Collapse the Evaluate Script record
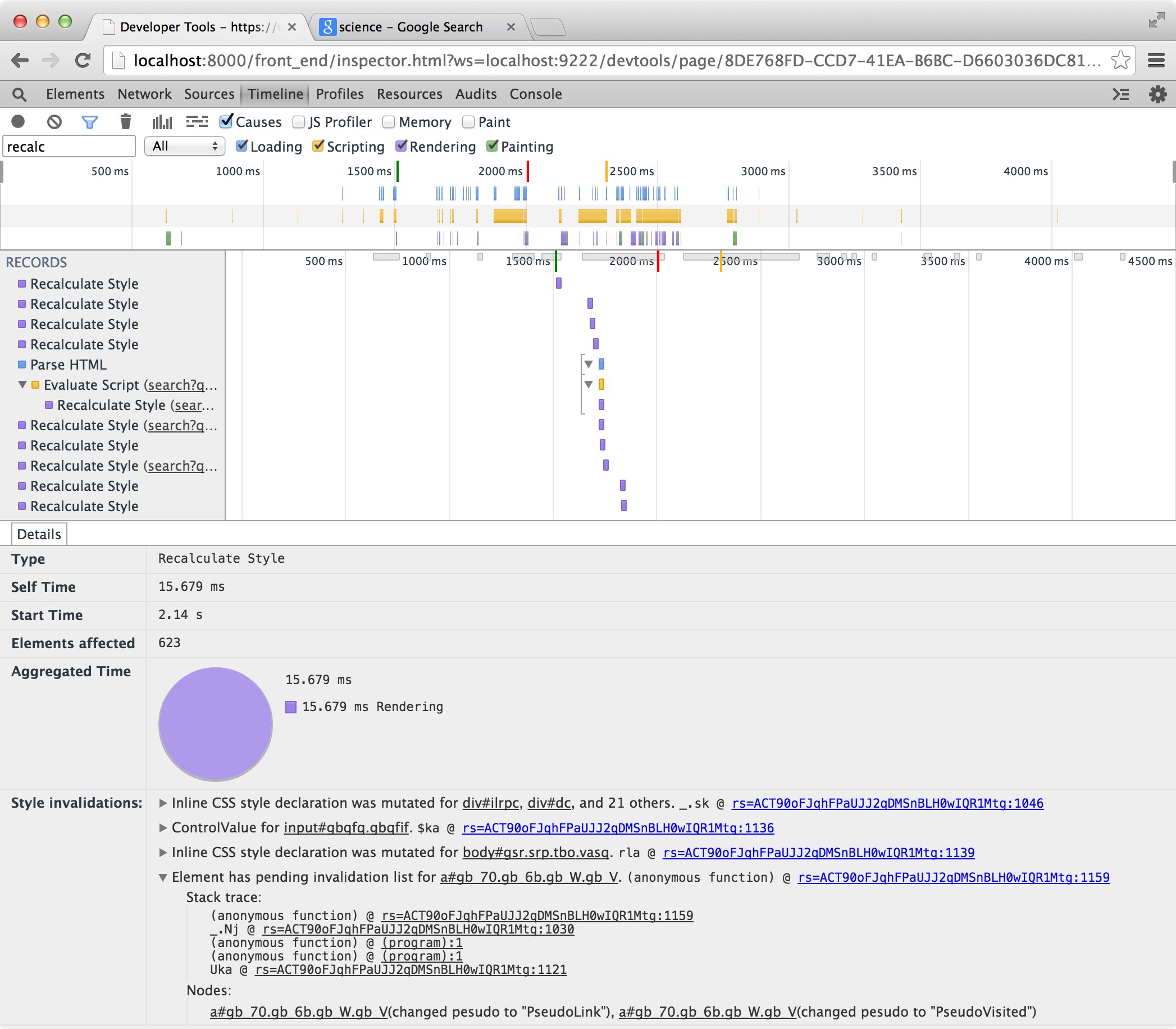This screenshot has width=1176, height=1029. coord(22,385)
